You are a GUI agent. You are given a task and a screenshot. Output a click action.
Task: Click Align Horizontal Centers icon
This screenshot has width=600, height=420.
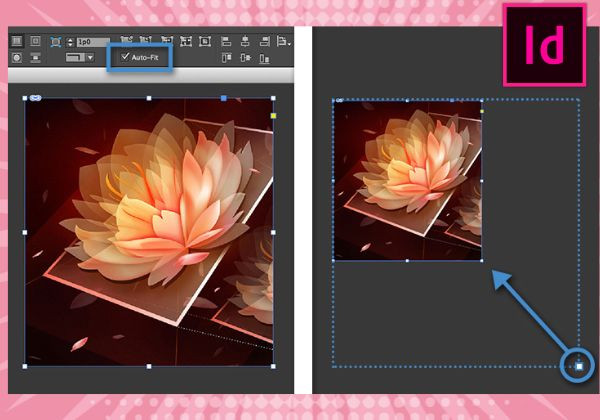pos(245,41)
